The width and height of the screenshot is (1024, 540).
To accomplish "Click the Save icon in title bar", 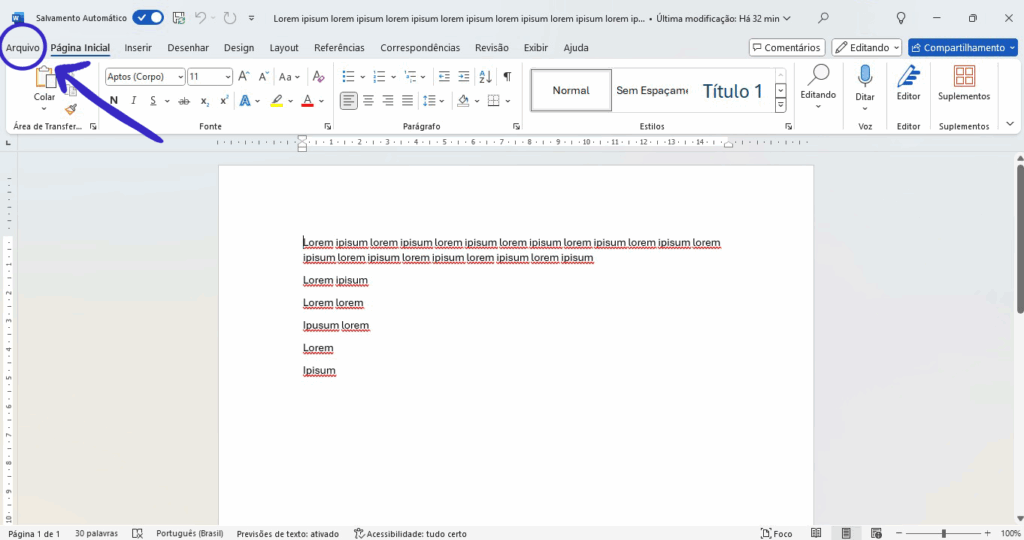I will click(x=179, y=18).
